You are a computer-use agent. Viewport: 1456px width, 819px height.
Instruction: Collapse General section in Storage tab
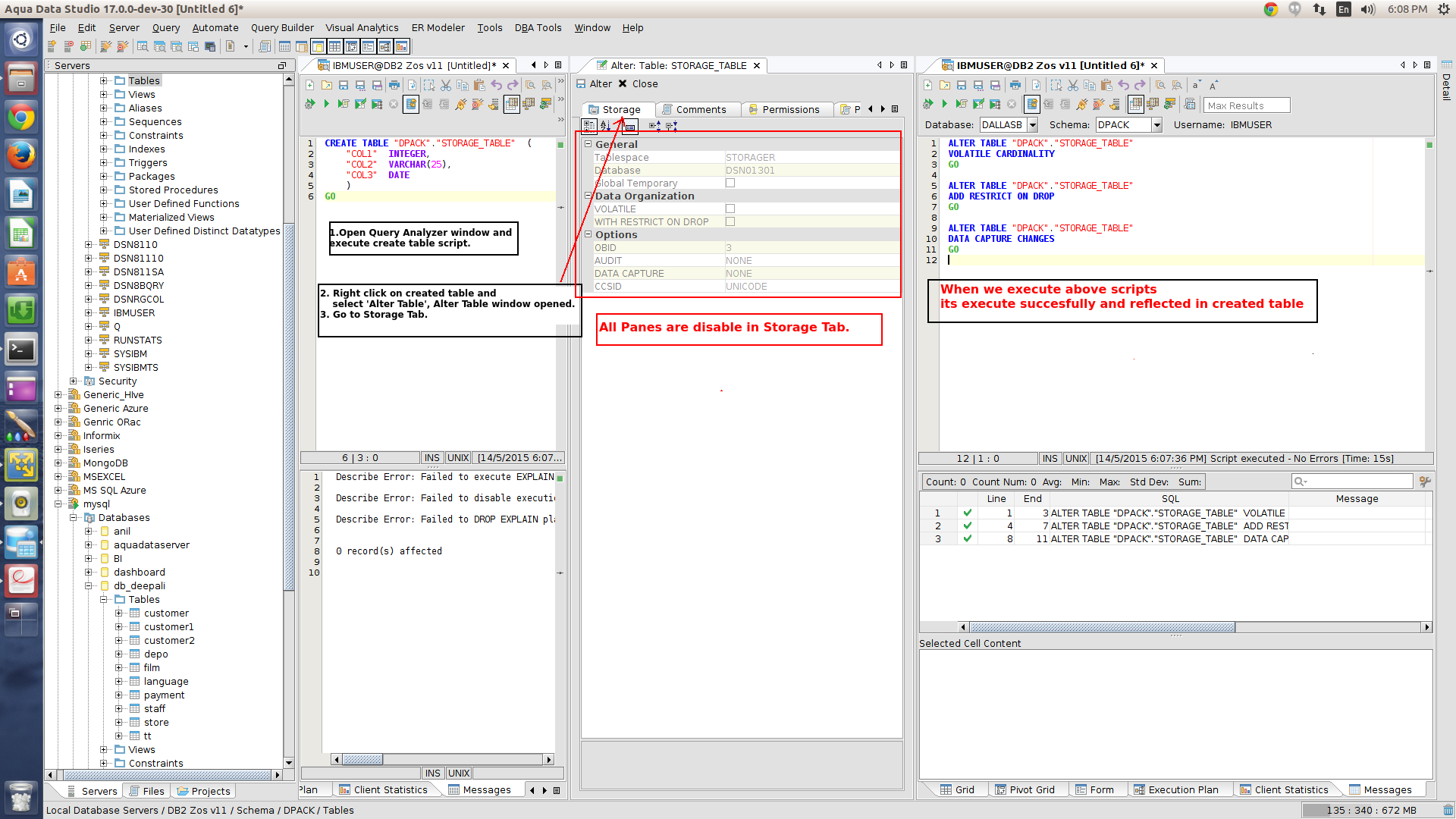click(x=588, y=143)
